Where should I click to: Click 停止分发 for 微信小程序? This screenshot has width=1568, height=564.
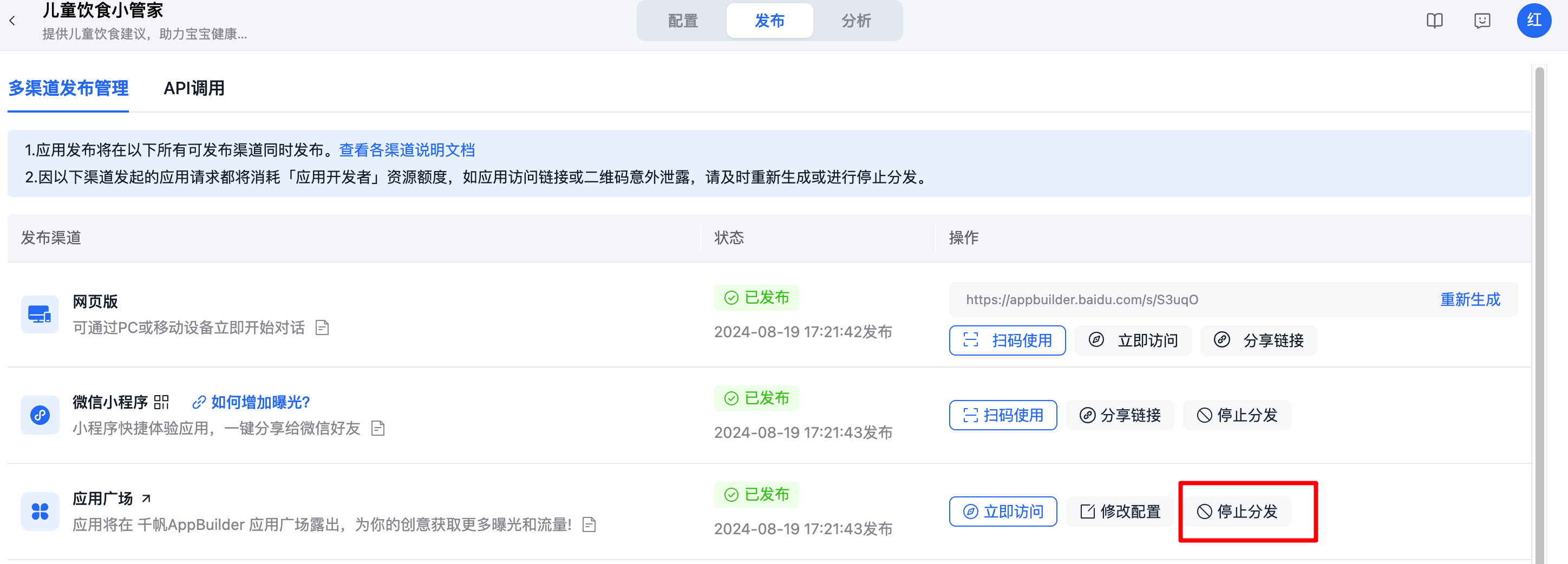pos(1237,415)
